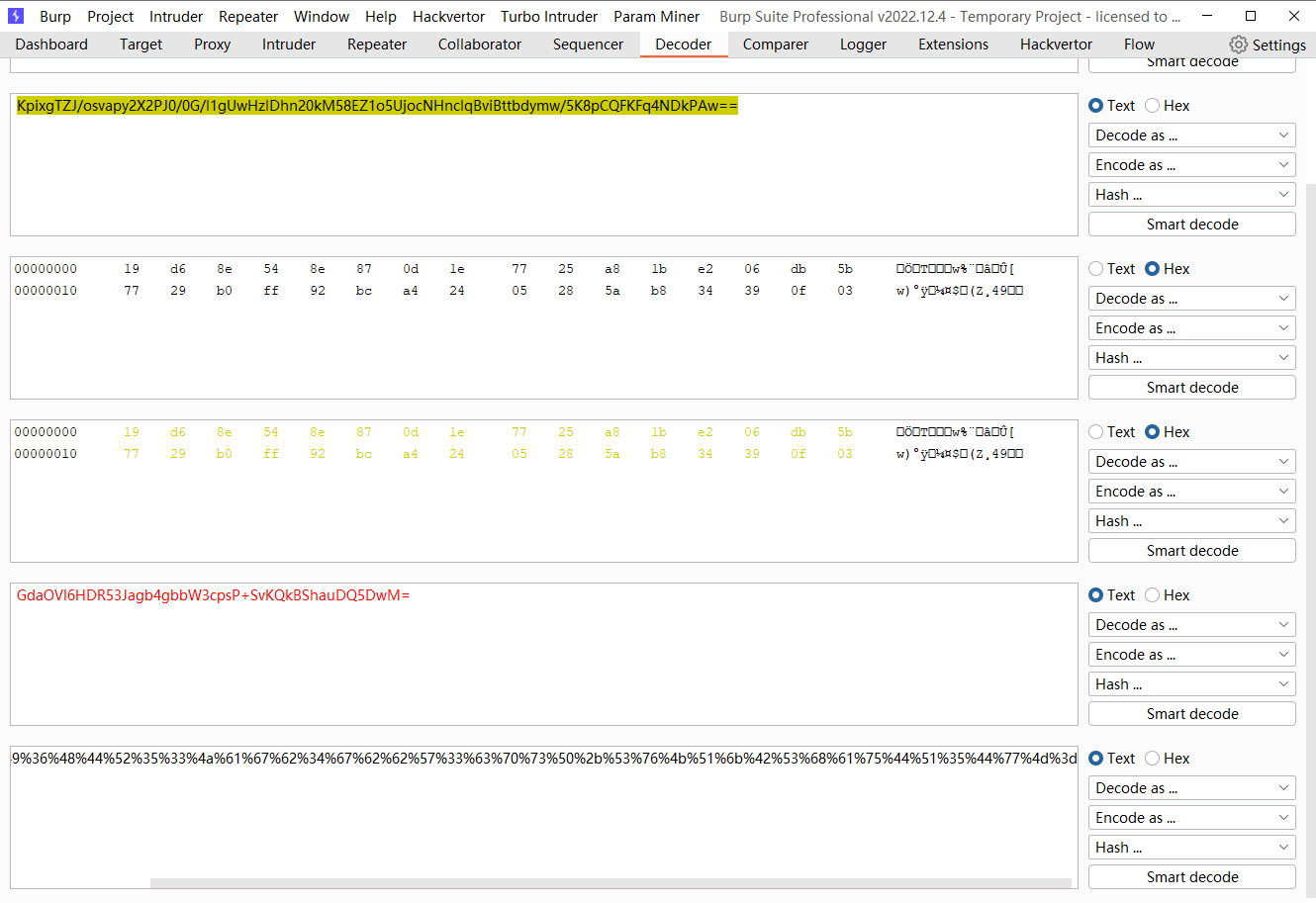Open Encode as dropdown for red GdaOVl6 panel
Screen dimensions: 1316x903
pyautogui.click(x=1192, y=655)
